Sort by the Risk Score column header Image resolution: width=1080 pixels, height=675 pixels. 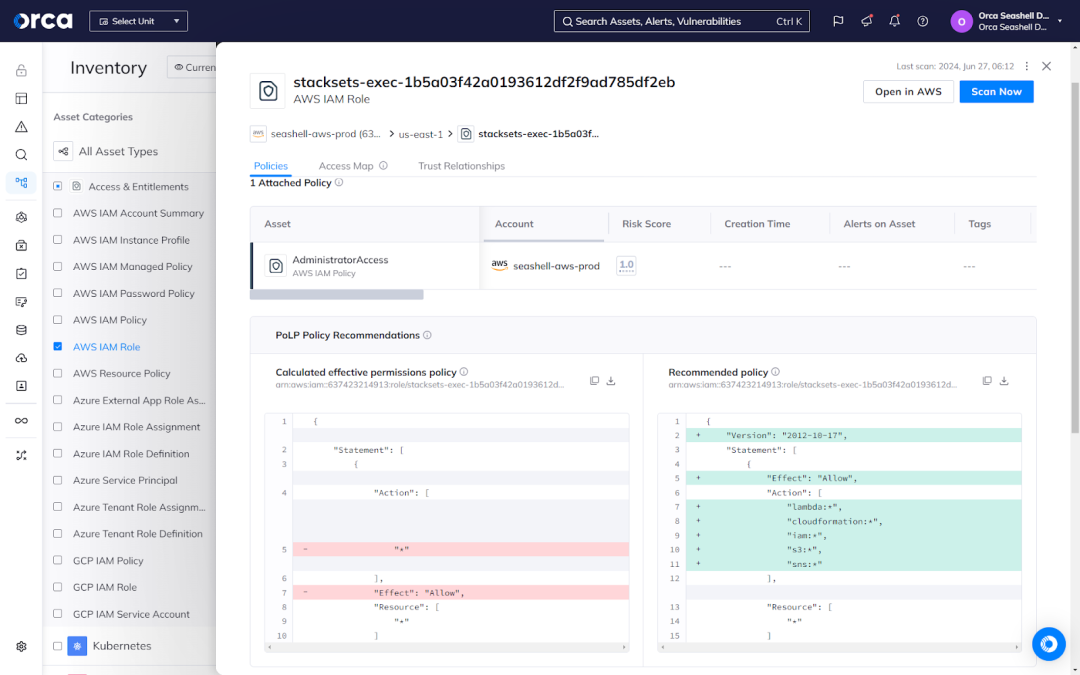(646, 224)
